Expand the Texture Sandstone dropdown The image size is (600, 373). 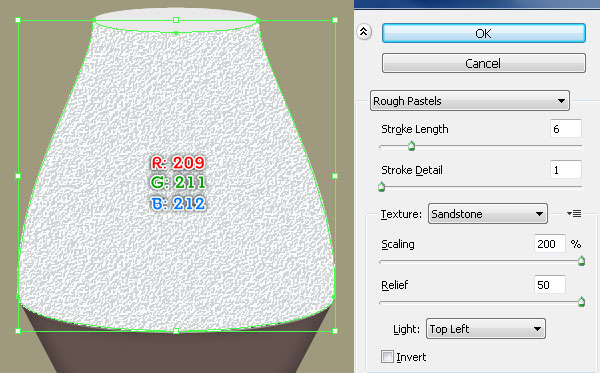click(x=488, y=214)
